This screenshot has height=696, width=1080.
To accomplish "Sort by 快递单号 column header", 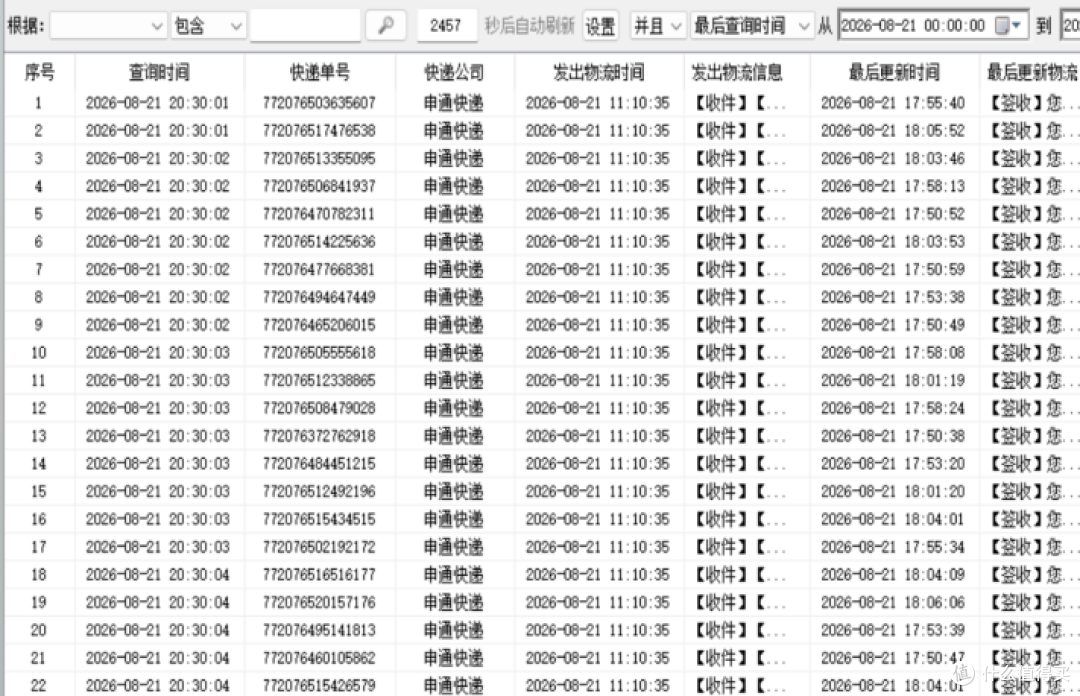I will pyautogui.click(x=320, y=72).
